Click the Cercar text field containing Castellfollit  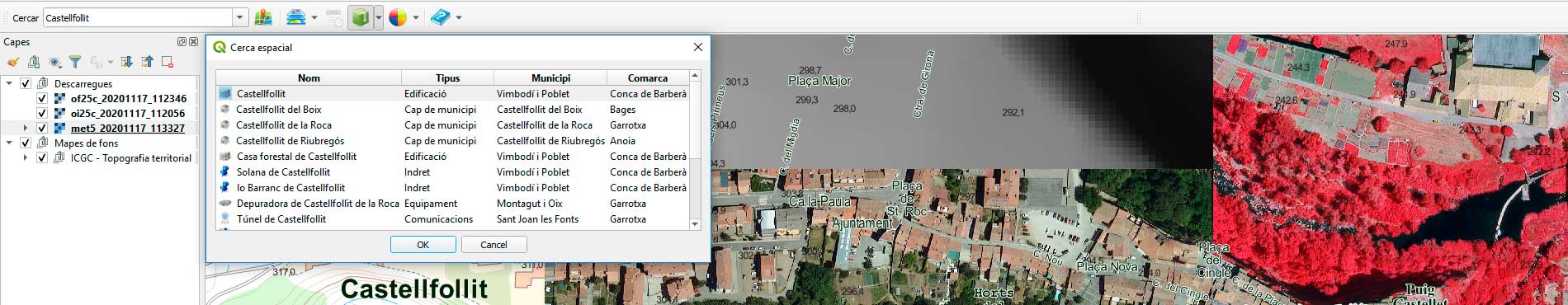[x=138, y=17]
